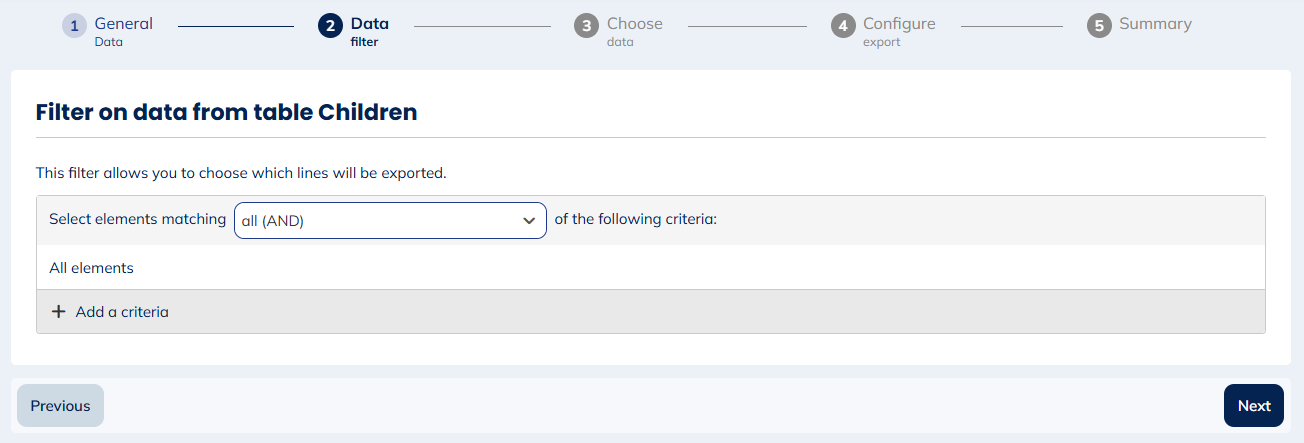Click the 'Add a criteria' text link
The width and height of the screenshot is (1304, 443).
(122, 312)
